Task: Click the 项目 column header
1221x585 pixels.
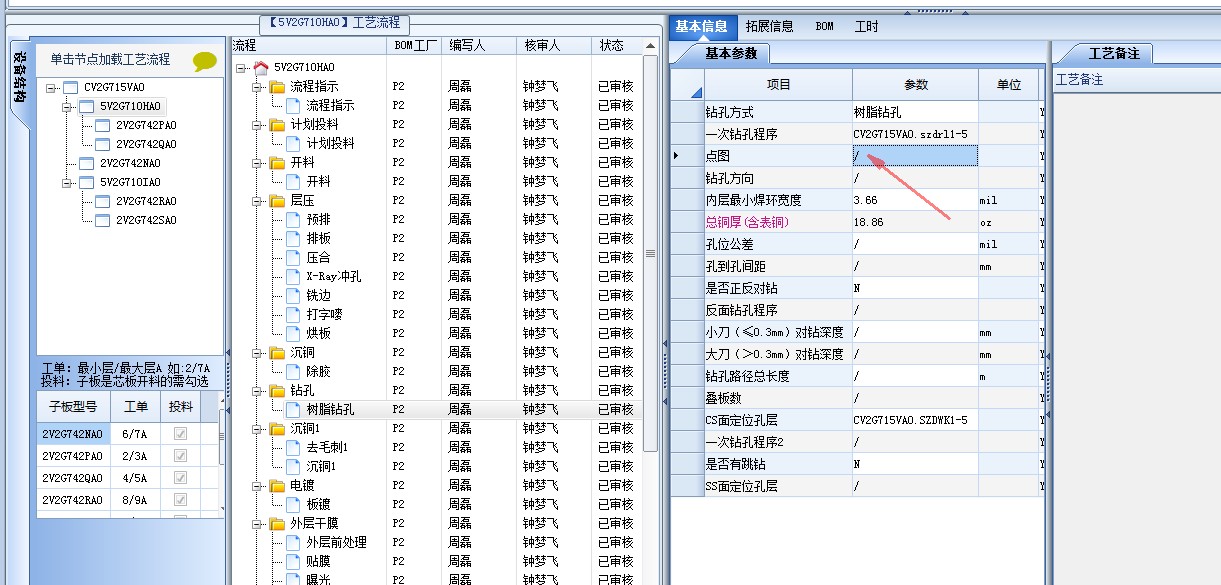Action: pyautogui.click(x=778, y=85)
